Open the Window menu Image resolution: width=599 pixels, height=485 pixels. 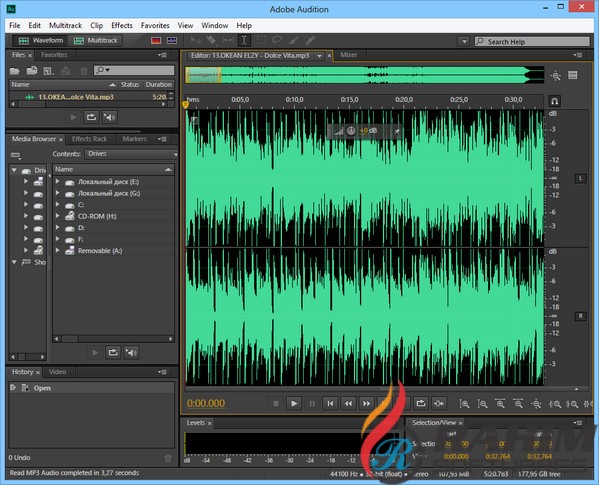[x=215, y=26]
